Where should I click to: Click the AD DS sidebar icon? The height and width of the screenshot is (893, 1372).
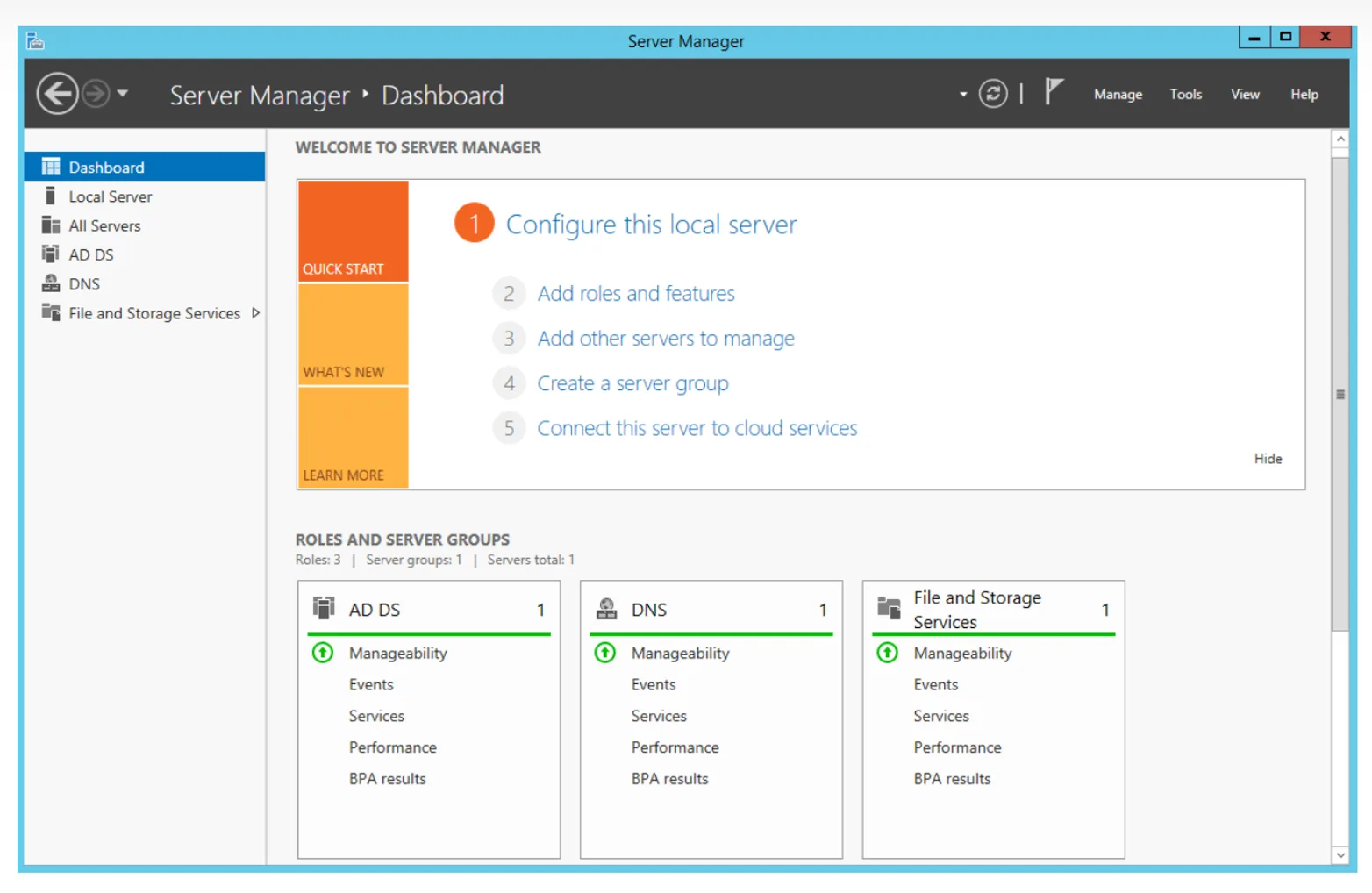pos(51,254)
